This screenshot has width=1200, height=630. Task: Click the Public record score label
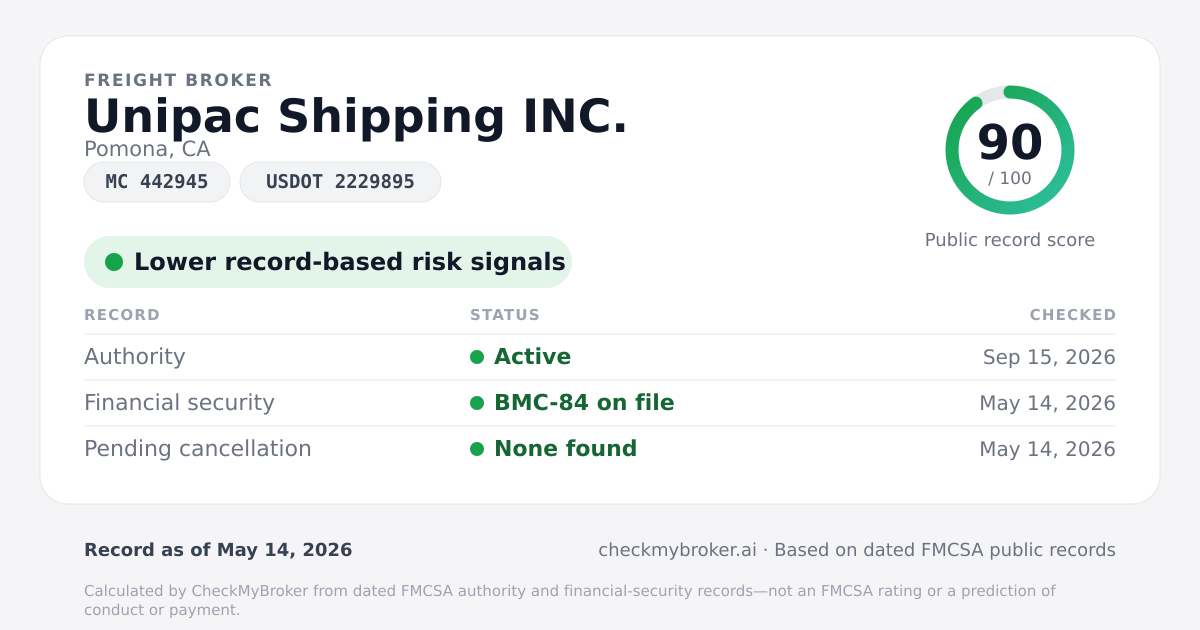pos(1010,240)
